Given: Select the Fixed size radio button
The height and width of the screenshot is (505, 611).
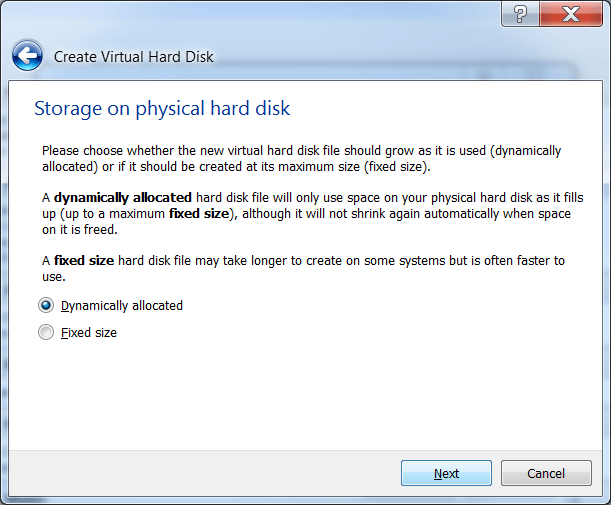Looking at the screenshot, I should tap(46, 332).
